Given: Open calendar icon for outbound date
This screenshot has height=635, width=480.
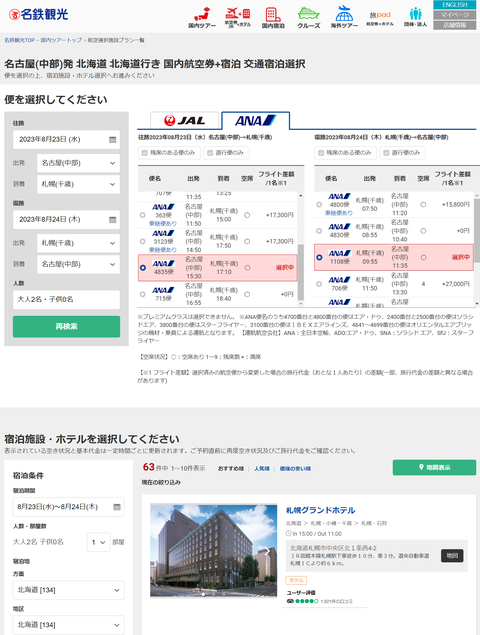Looking at the screenshot, I should [113, 139].
